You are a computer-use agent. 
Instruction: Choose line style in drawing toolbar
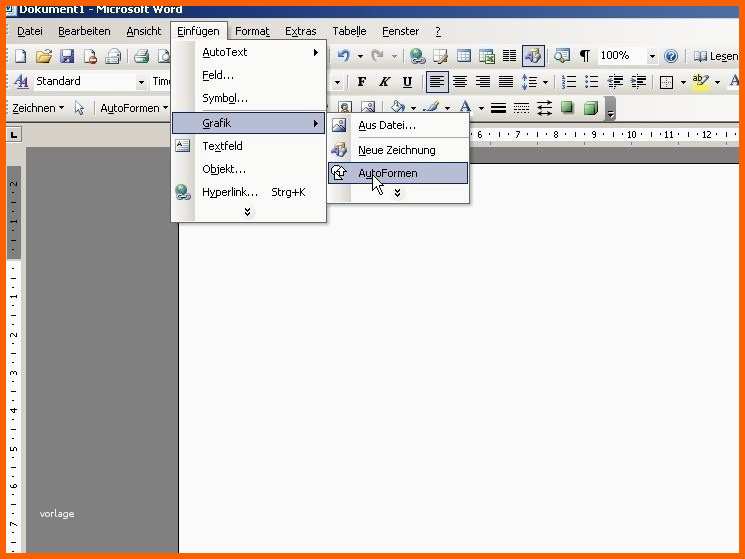point(498,108)
